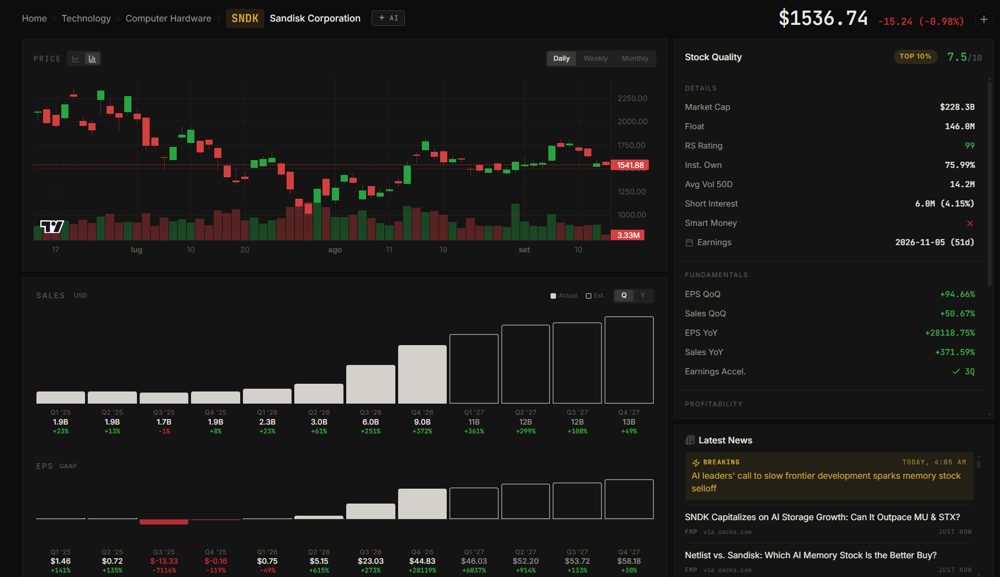The image size is (1000, 577).
Task: Click the PROFITABILITY section heading
Action: click(x=714, y=404)
